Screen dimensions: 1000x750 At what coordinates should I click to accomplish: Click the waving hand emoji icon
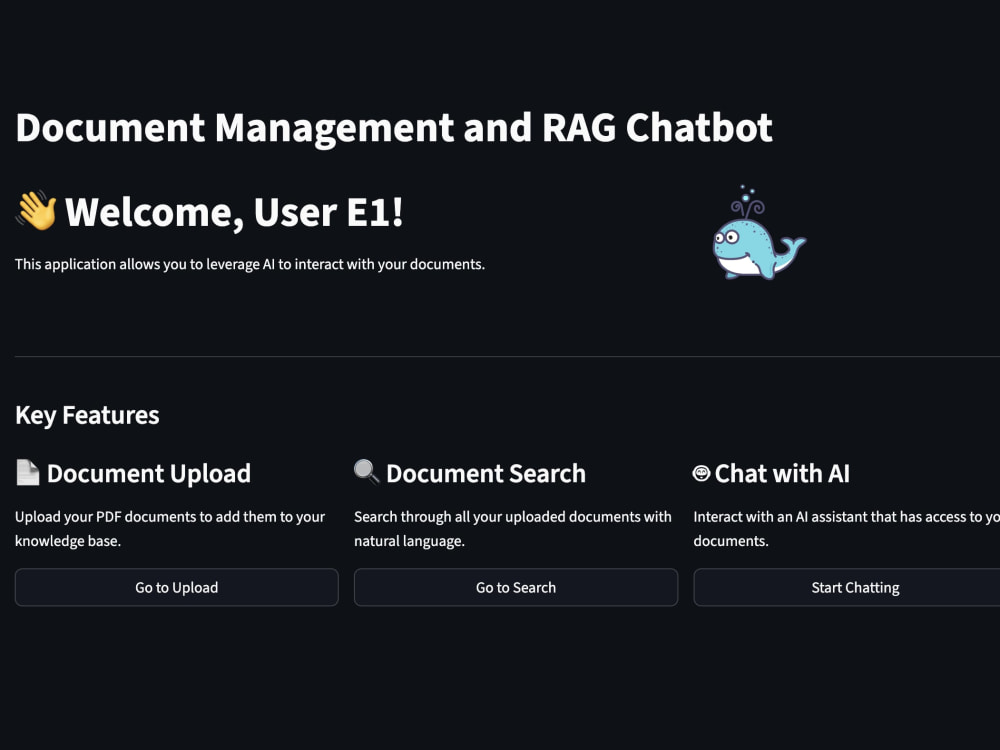click(x=36, y=210)
